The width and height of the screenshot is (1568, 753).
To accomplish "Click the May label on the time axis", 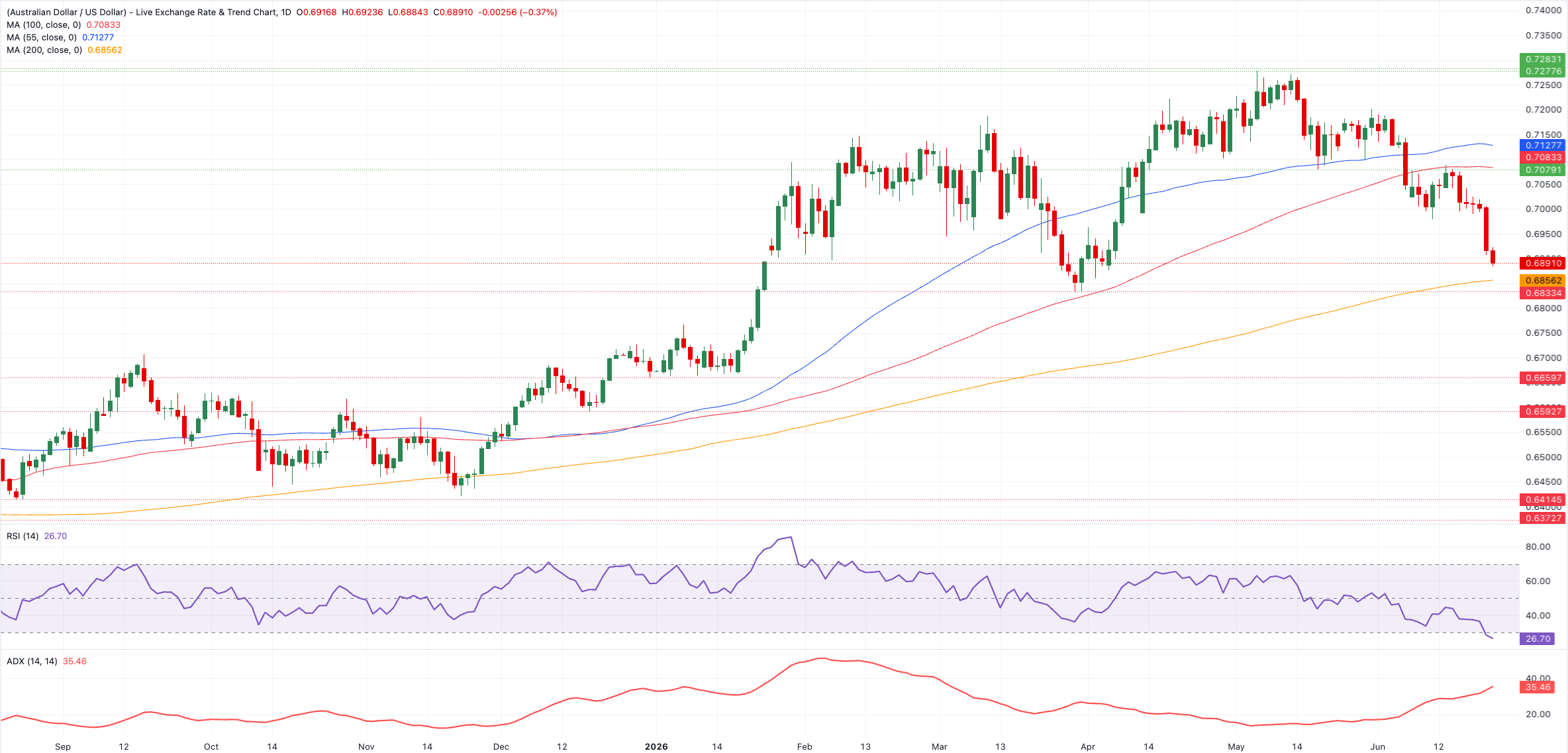I will (1236, 746).
